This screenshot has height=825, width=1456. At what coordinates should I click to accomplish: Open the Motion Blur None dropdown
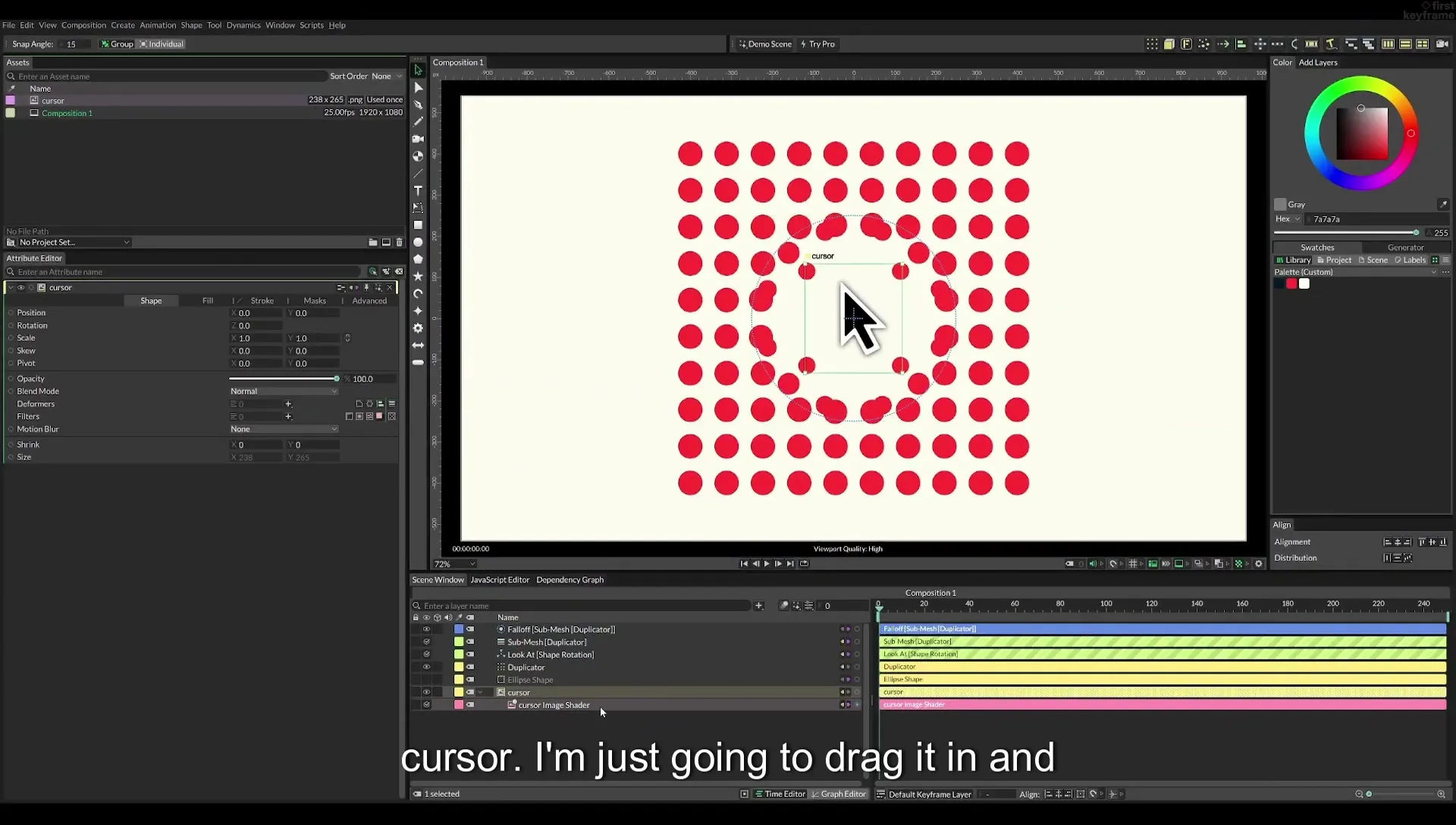(x=284, y=429)
